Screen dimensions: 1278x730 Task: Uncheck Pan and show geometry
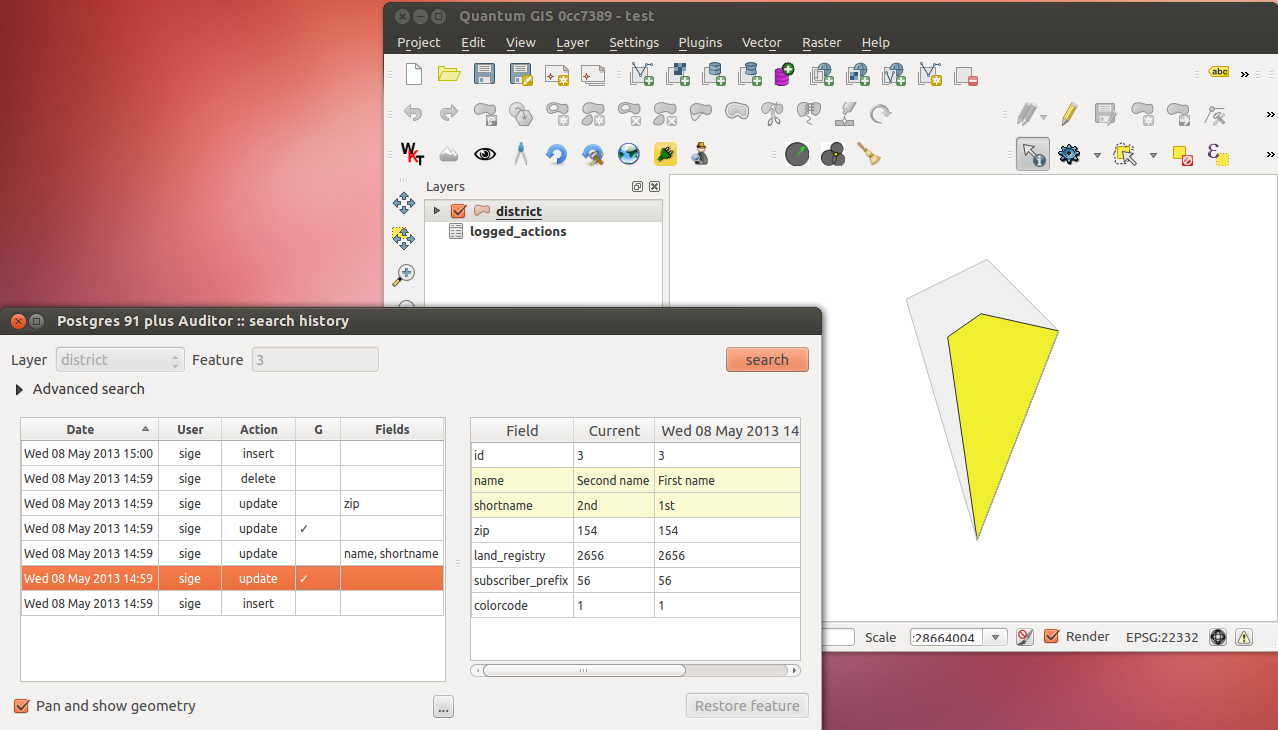(x=22, y=706)
